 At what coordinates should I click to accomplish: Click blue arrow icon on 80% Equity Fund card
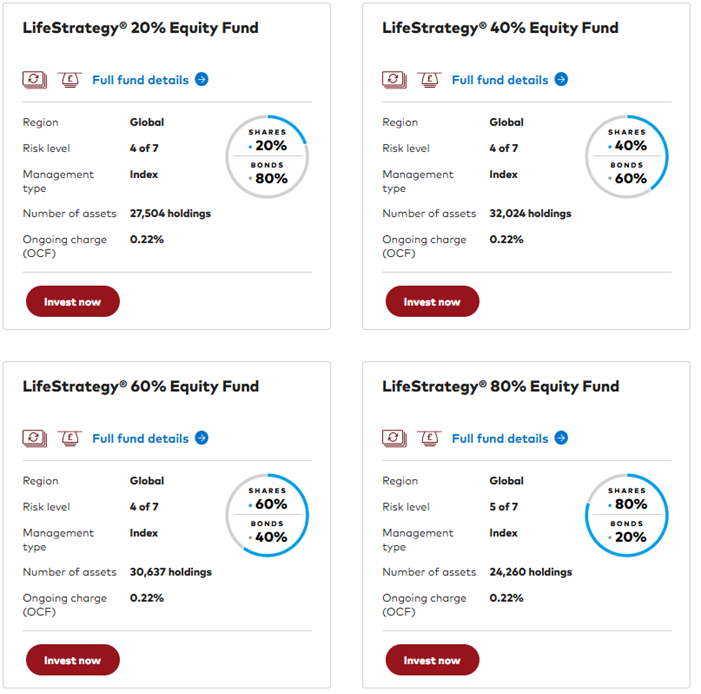pos(561,438)
